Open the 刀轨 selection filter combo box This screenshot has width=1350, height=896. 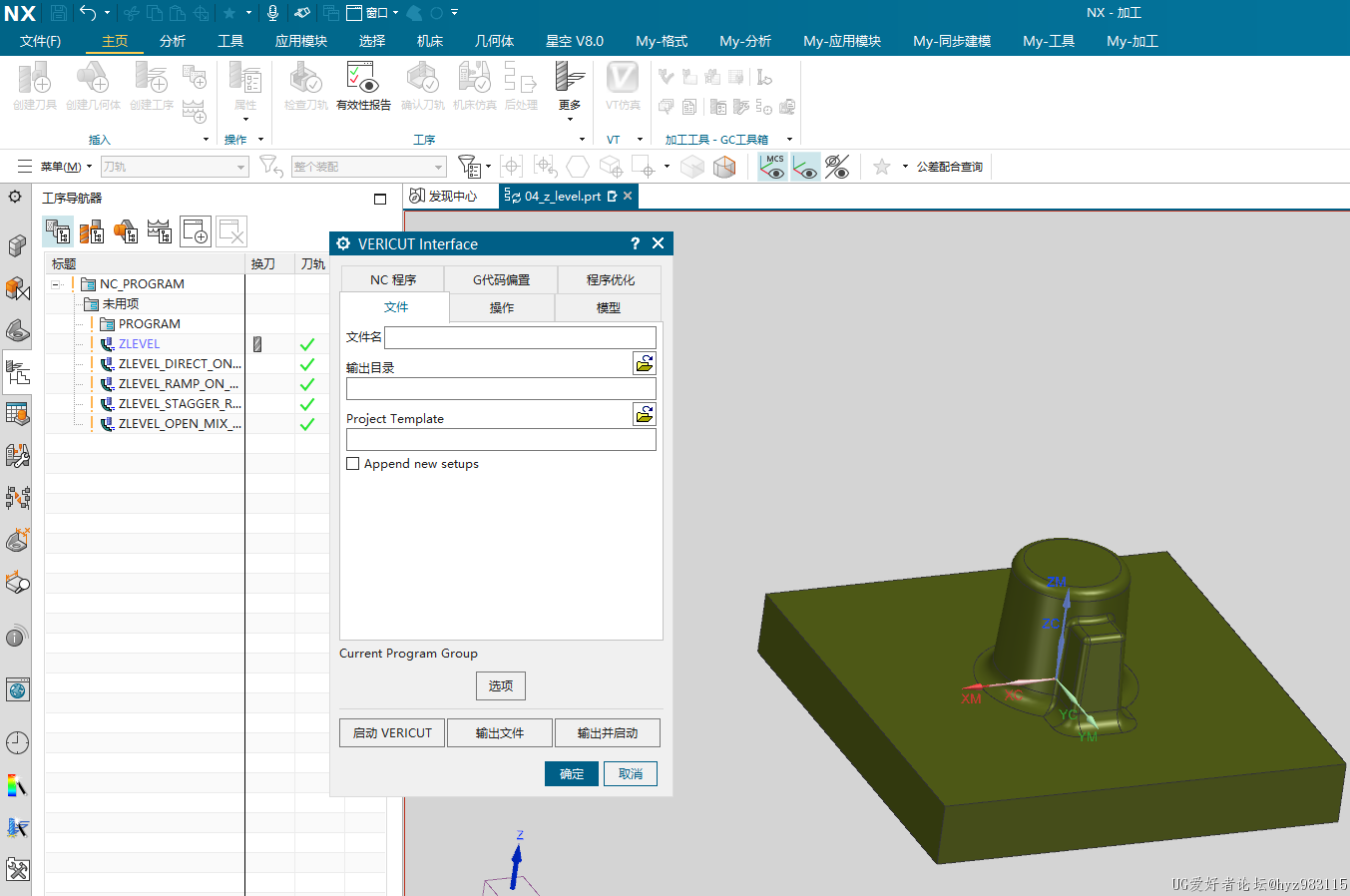174,167
